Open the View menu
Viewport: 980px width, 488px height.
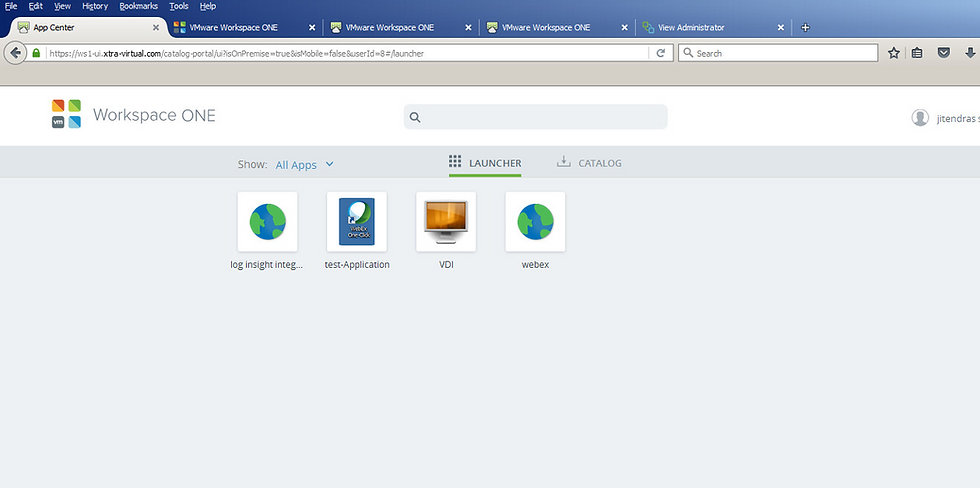pyautogui.click(x=62, y=6)
